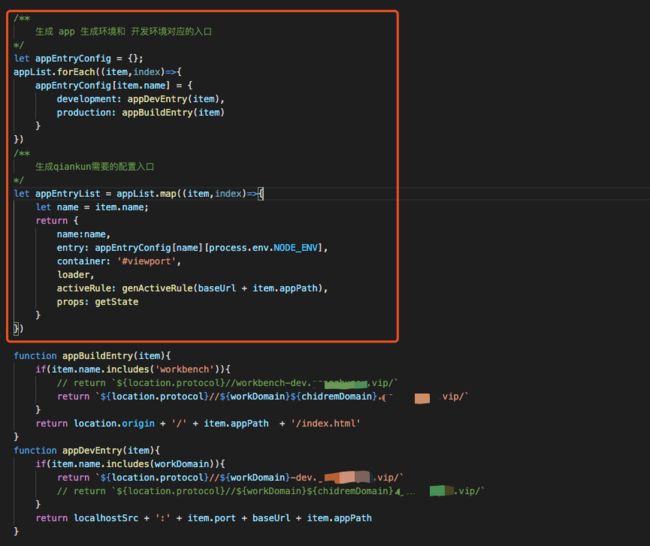Click the 'appList.forEach((item,index)=>{' line
Viewport: 650px width, 546px height.
[97, 72]
